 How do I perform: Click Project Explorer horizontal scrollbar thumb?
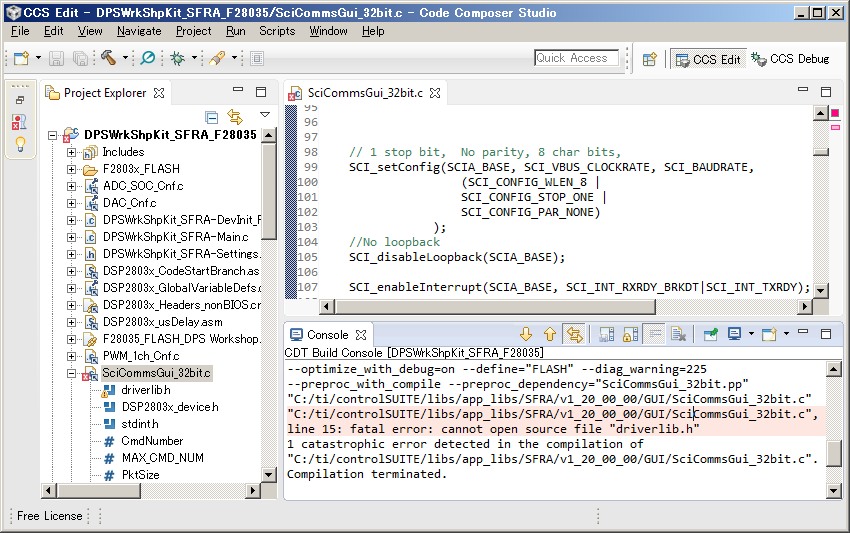click(x=99, y=491)
